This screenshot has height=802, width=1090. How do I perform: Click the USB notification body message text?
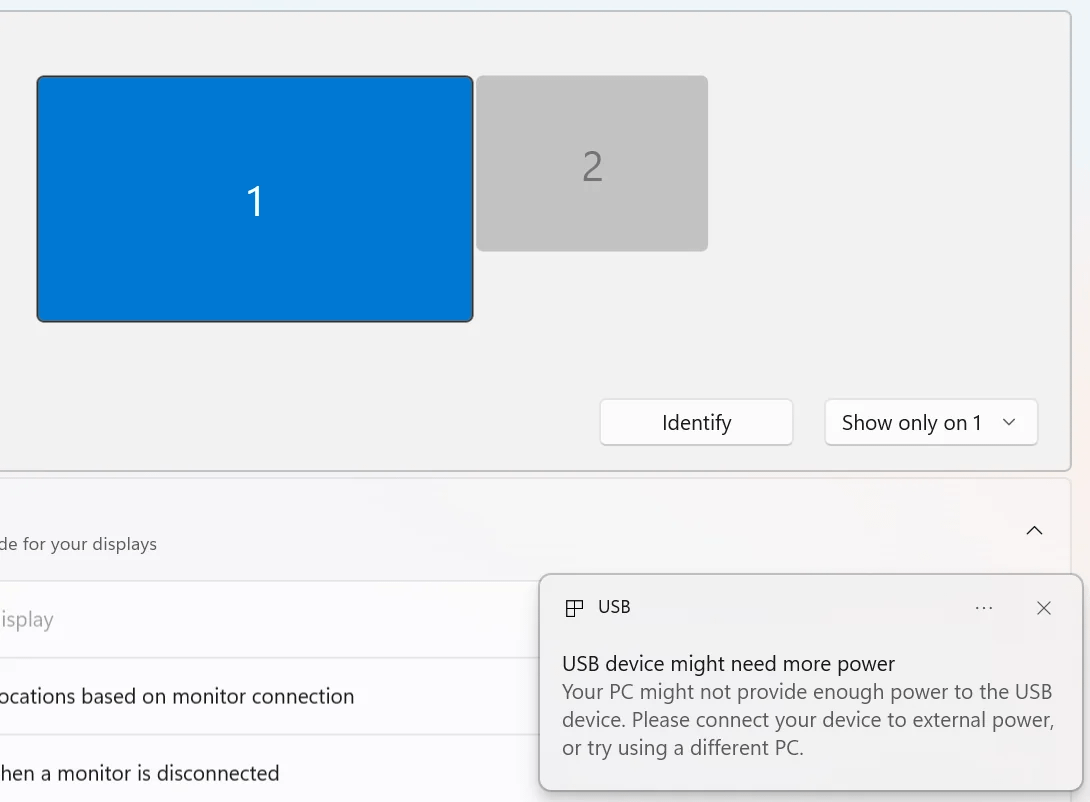coord(807,720)
